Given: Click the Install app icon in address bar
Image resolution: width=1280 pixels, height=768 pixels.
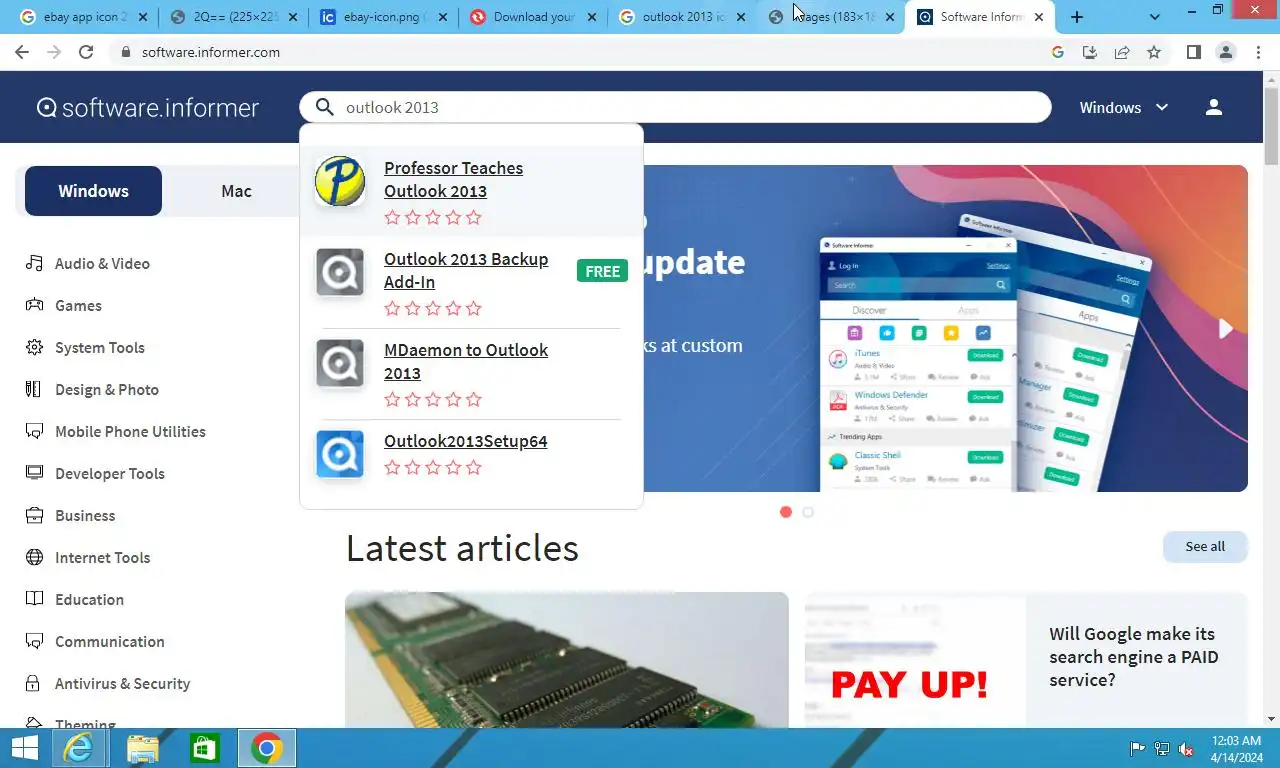Looking at the screenshot, I should point(1090,52).
